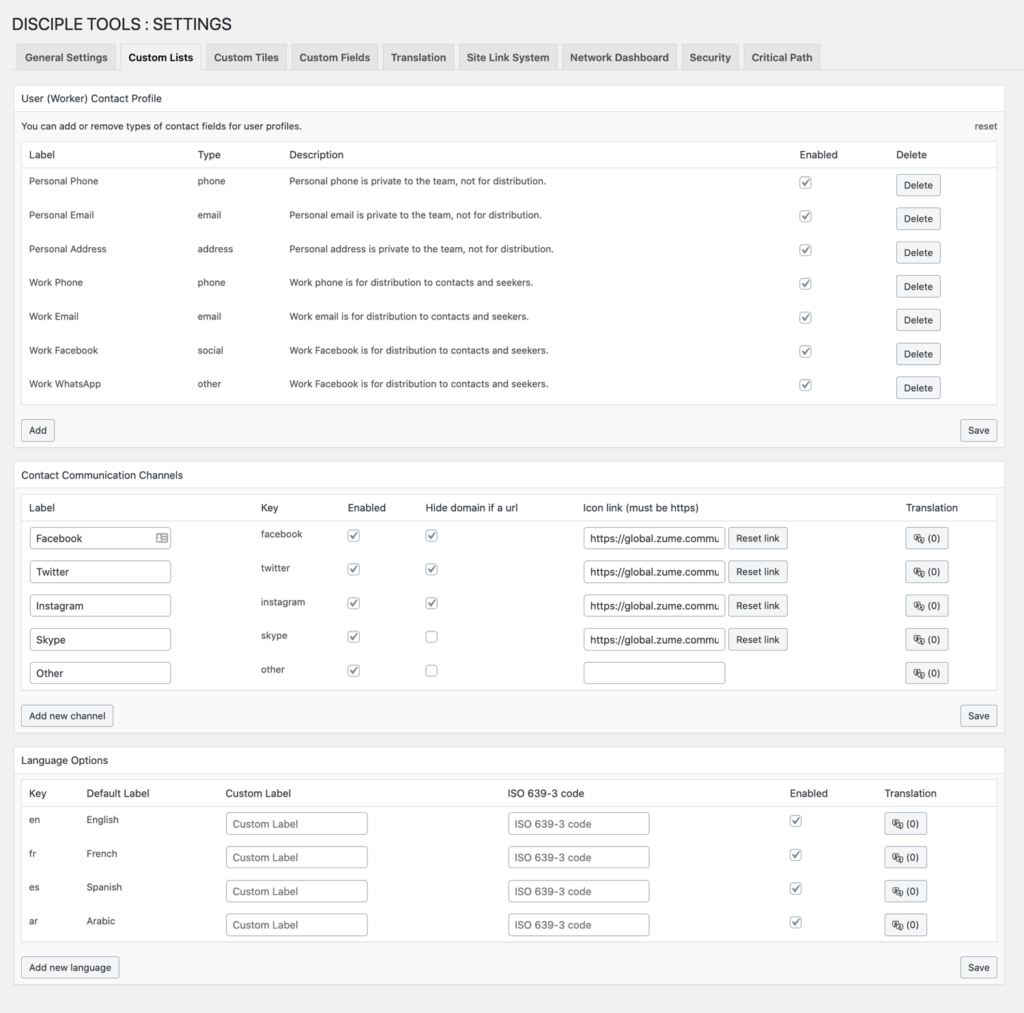Uncheck hide domain for the Twitter channel

[x=431, y=568]
